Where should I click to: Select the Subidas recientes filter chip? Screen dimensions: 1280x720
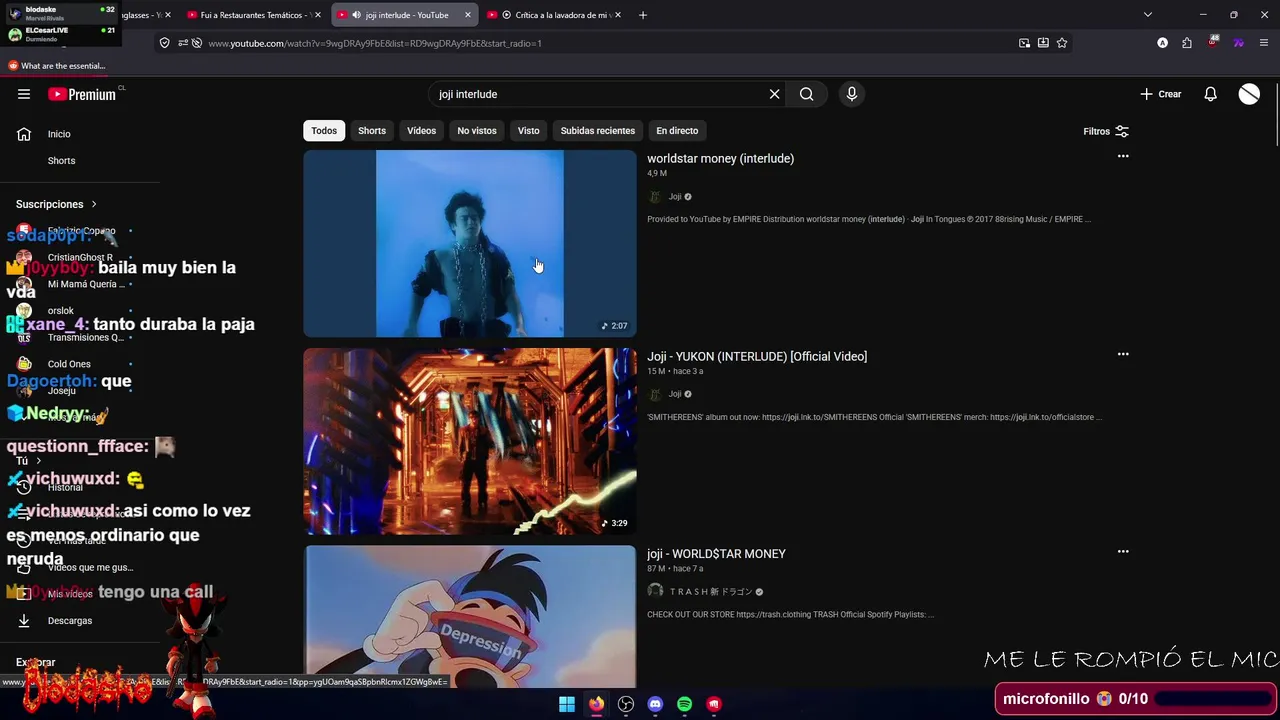click(598, 131)
